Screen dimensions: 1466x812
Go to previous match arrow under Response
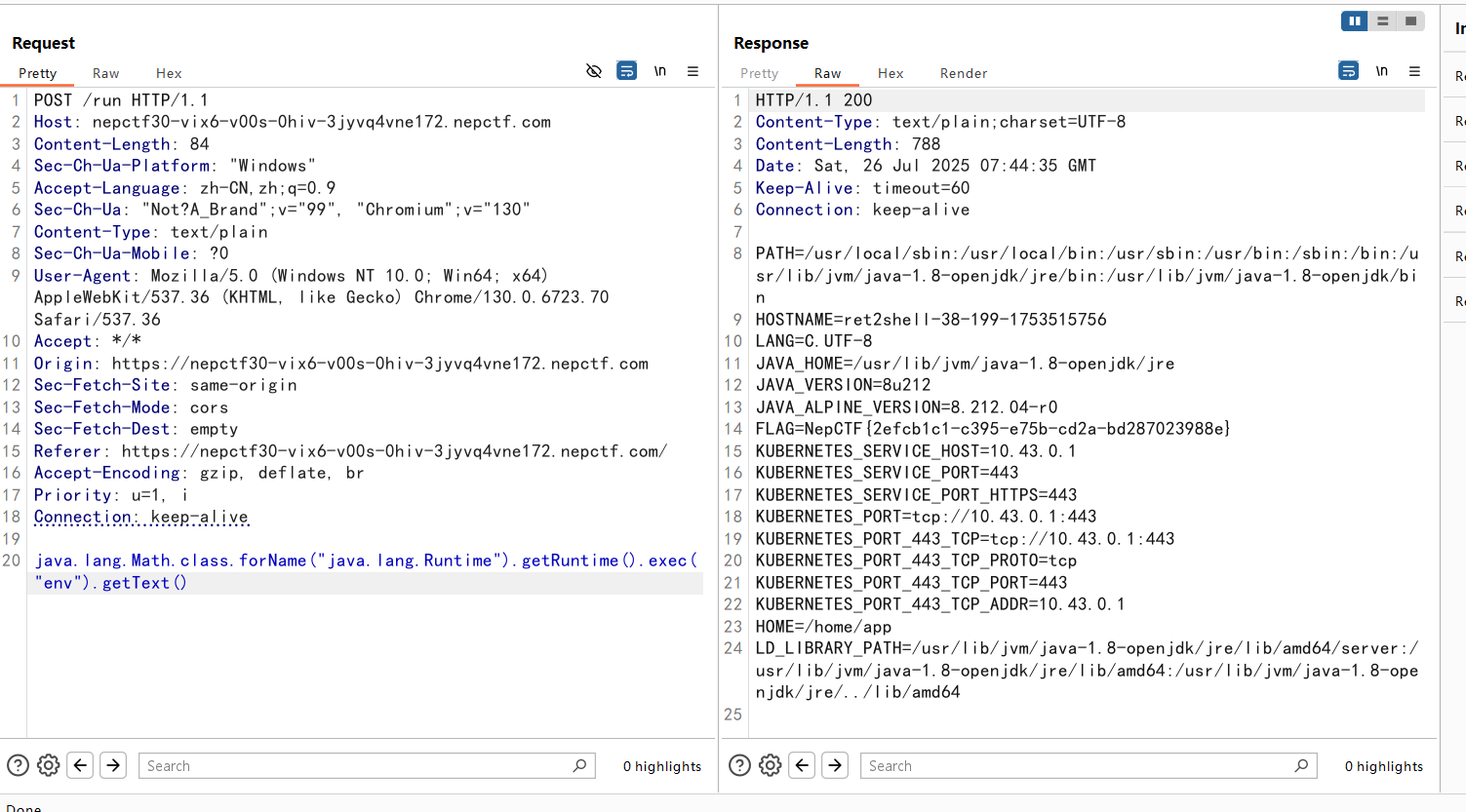(x=803, y=765)
